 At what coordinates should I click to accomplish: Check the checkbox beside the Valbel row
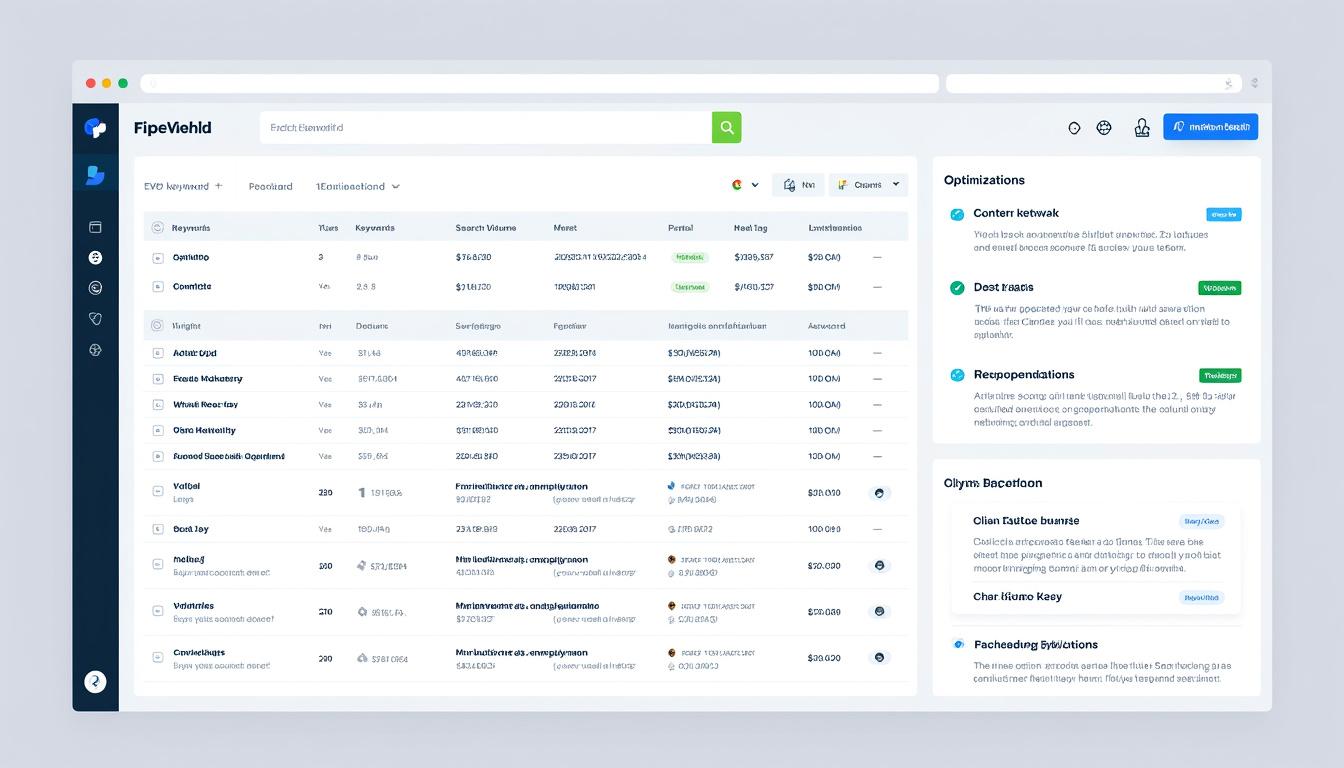tap(157, 492)
